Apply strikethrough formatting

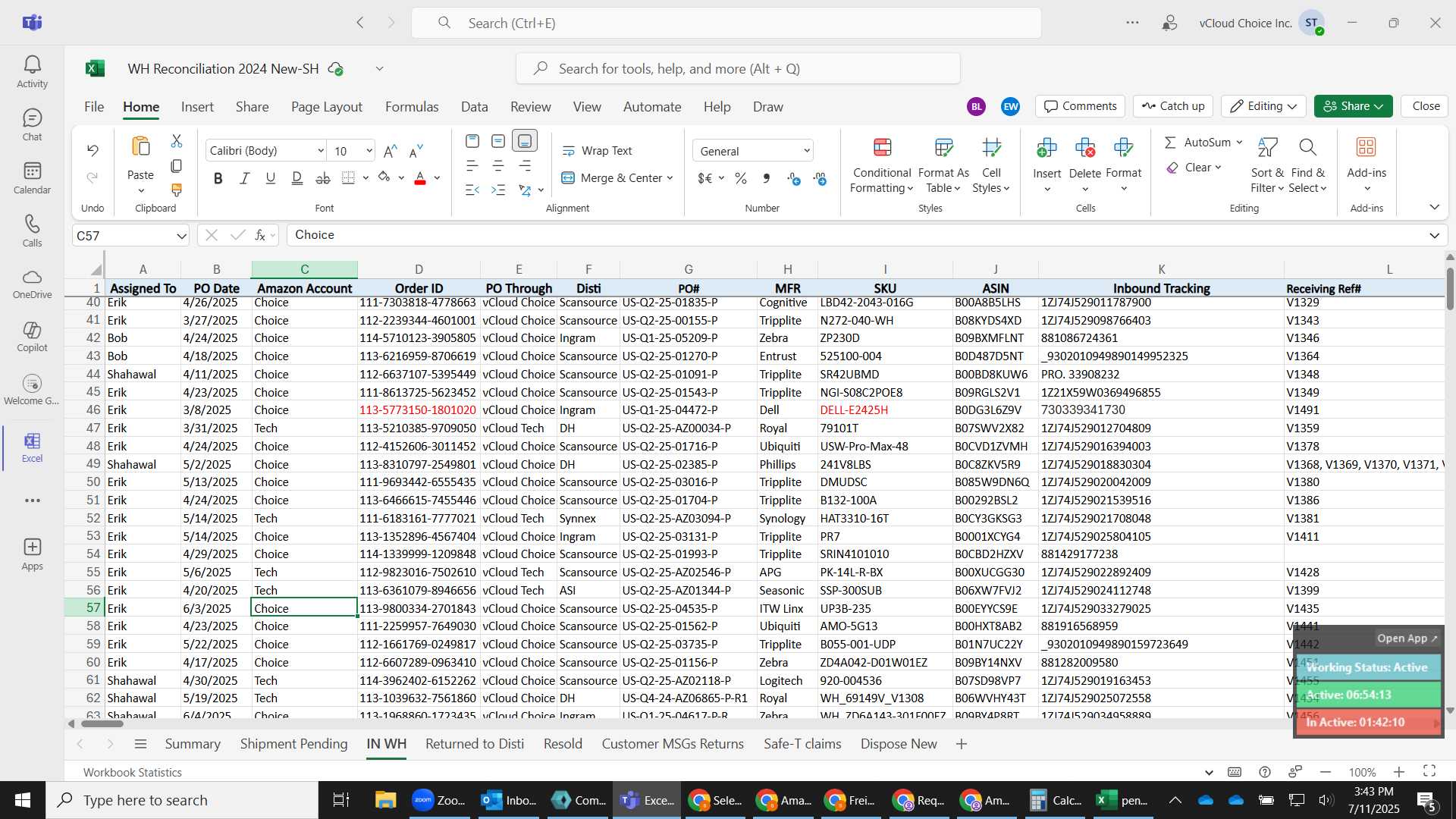[323, 178]
